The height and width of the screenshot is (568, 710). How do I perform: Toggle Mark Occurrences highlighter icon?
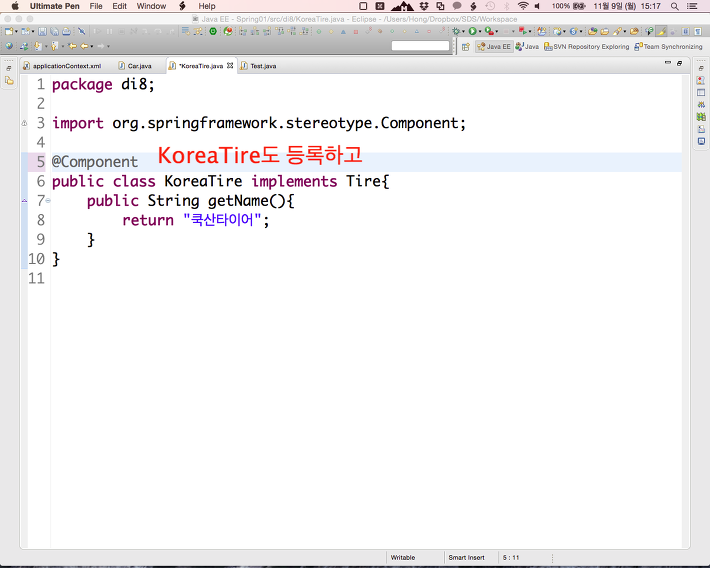pos(661,31)
